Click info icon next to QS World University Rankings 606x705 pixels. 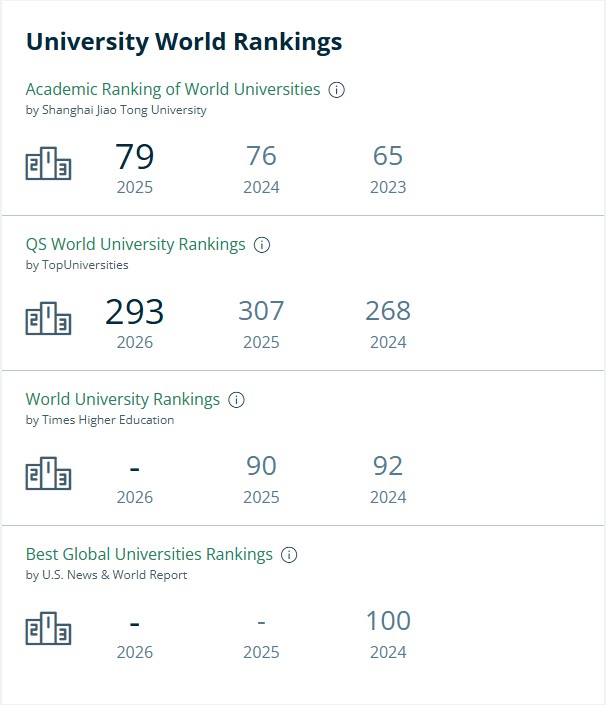[262, 245]
